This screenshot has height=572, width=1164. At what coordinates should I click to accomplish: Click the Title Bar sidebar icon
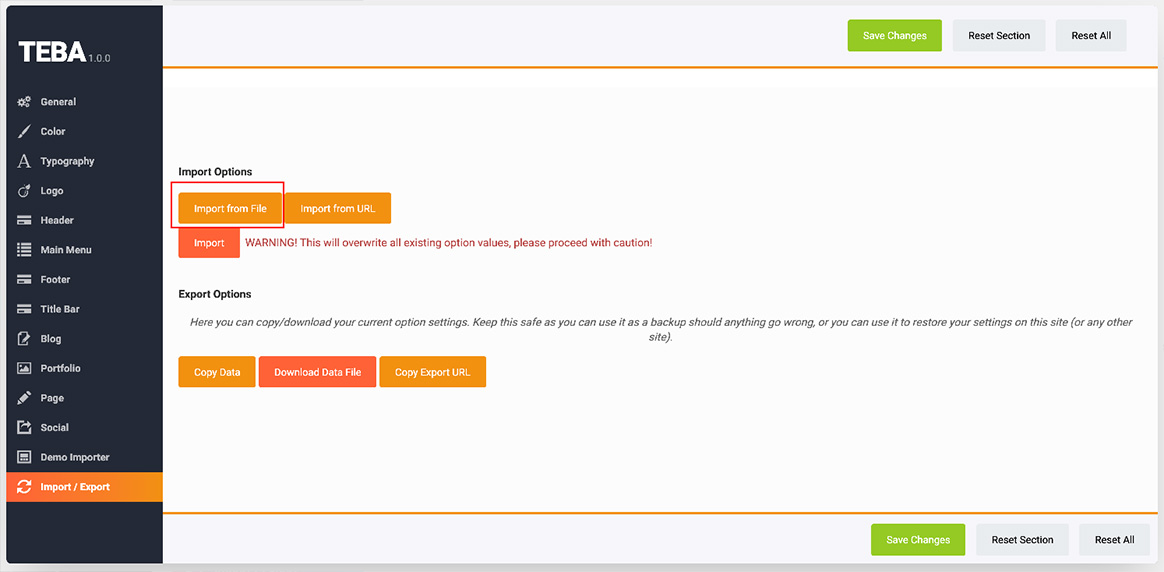click(x=24, y=309)
